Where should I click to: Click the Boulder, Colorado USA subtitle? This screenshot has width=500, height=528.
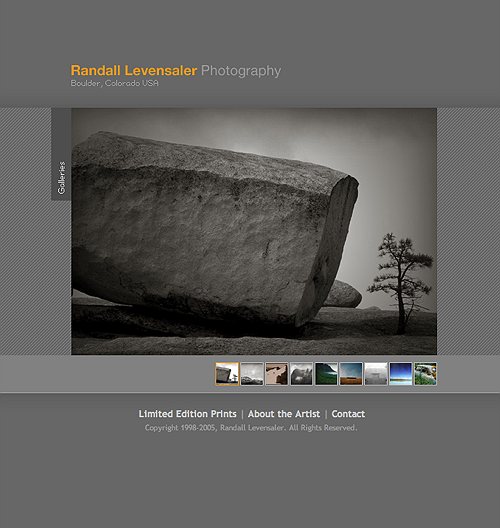(x=114, y=83)
